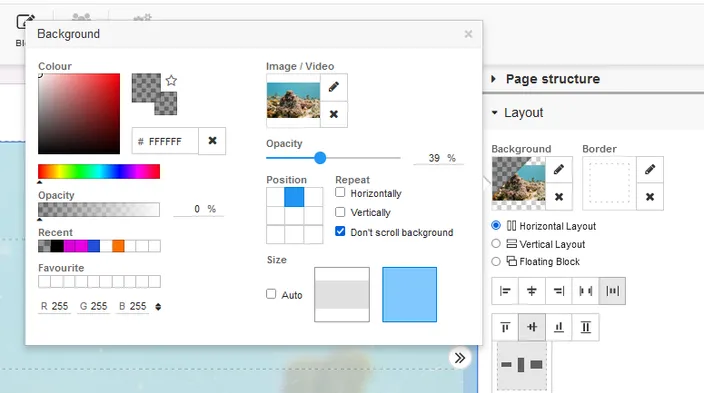
Task: Stretch content vertically
Action: click(x=585, y=327)
